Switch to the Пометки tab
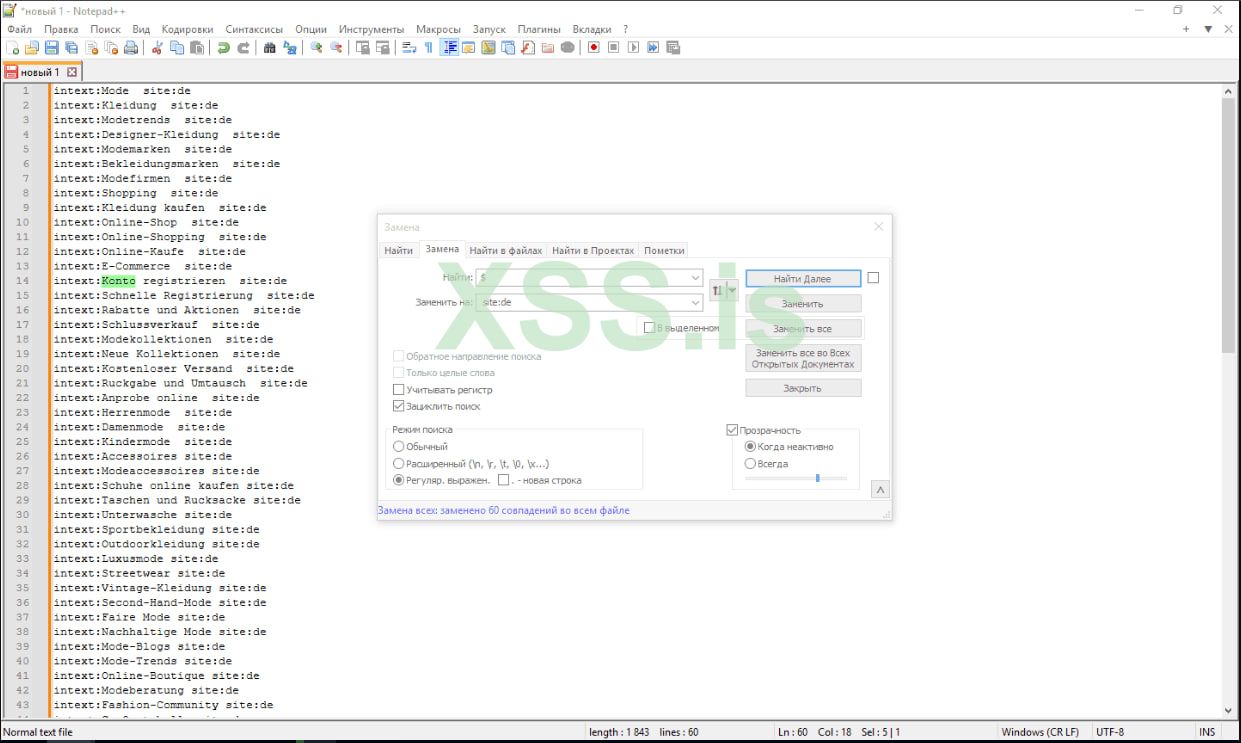The width and height of the screenshot is (1241, 743). point(664,250)
